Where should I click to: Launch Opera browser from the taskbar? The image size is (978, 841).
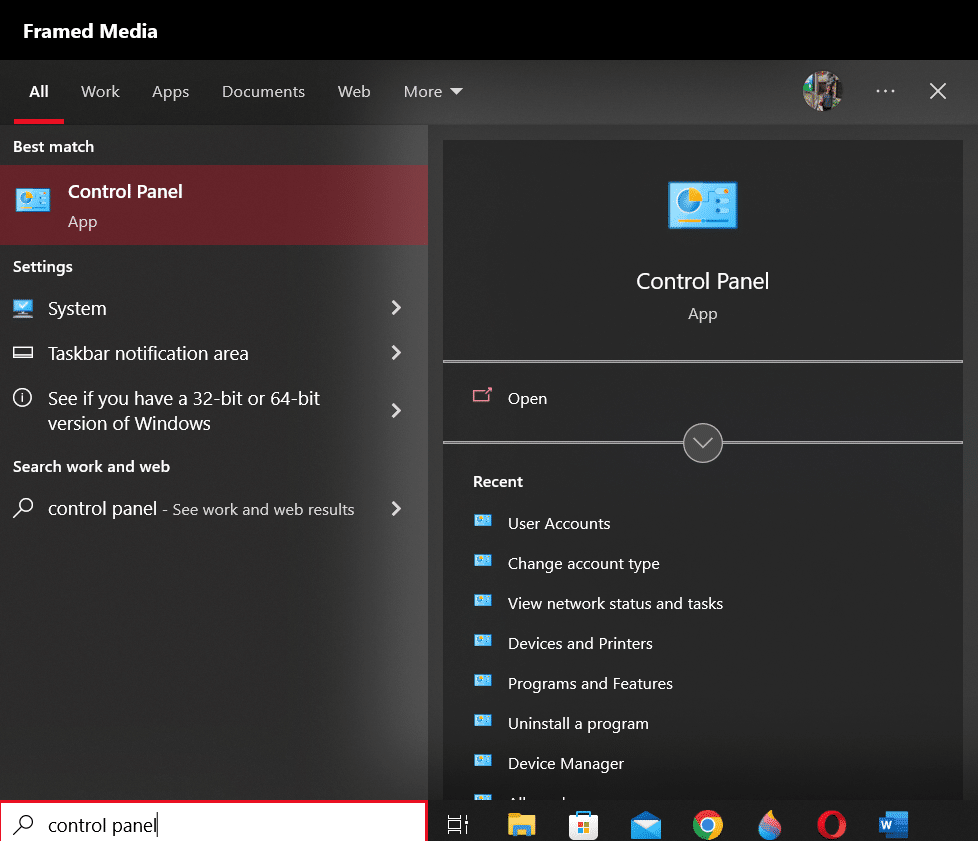[831, 825]
